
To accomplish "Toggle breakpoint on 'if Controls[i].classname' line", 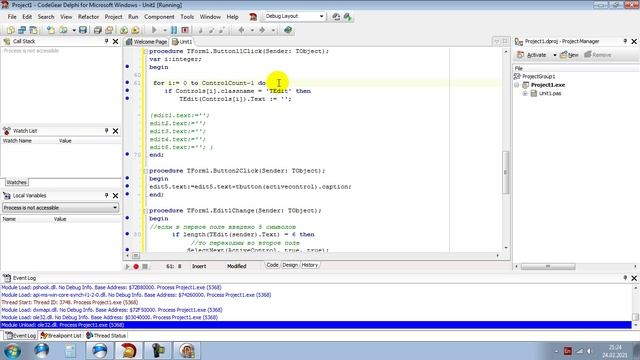I will (x=127, y=91).
